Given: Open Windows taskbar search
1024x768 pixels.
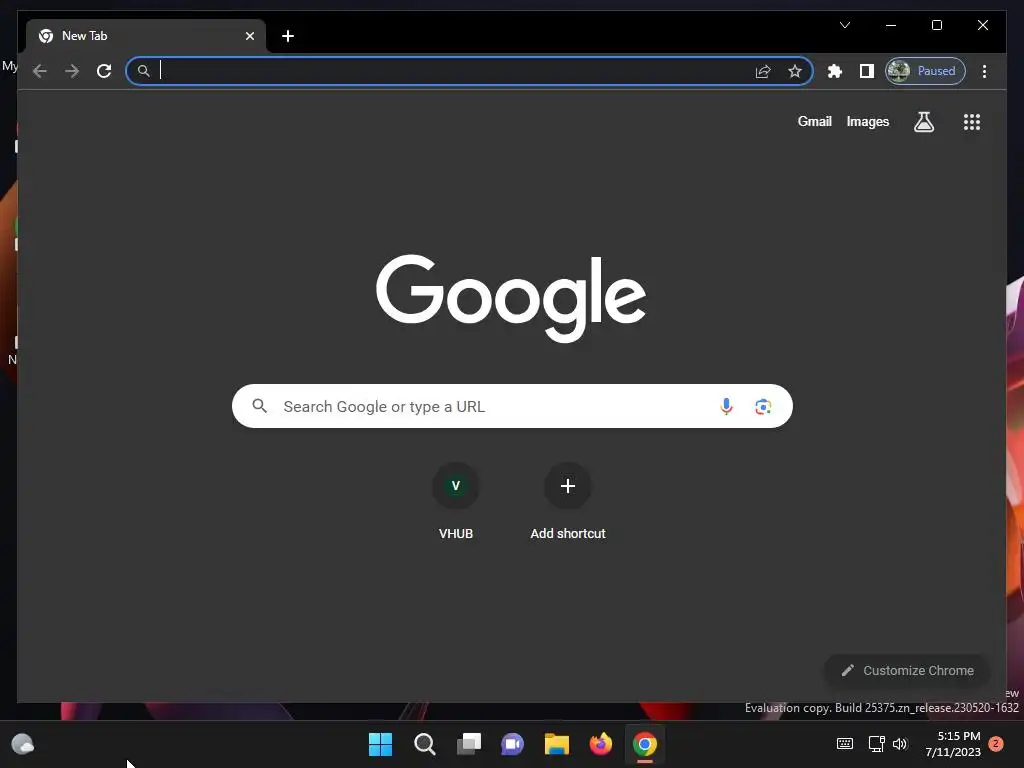Looking at the screenshot, I should click(x=424, y=744).
